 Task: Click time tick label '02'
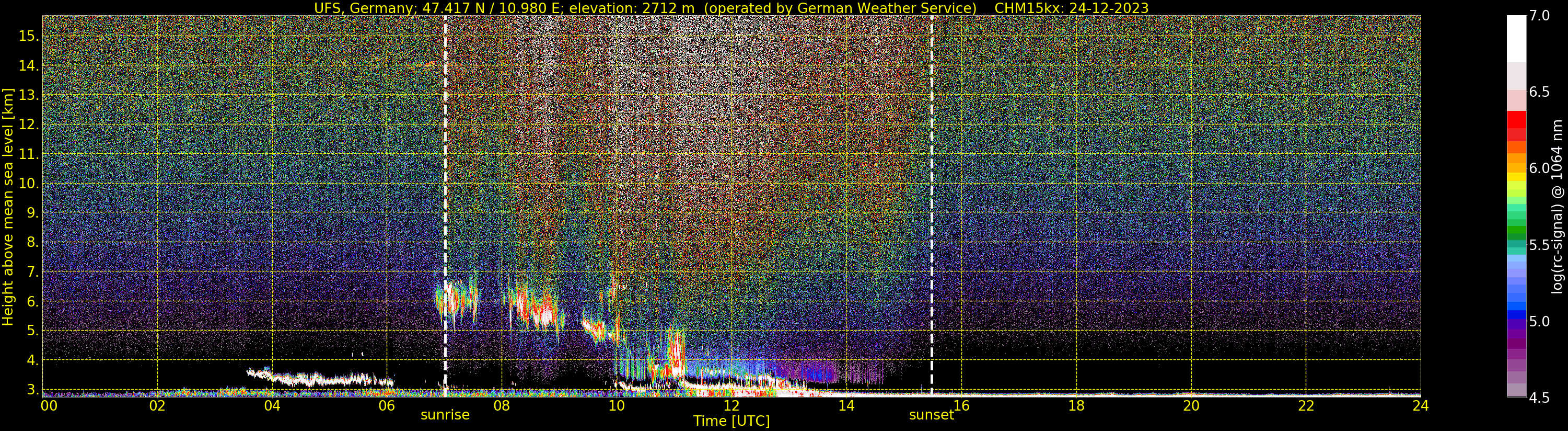(157, 405)
